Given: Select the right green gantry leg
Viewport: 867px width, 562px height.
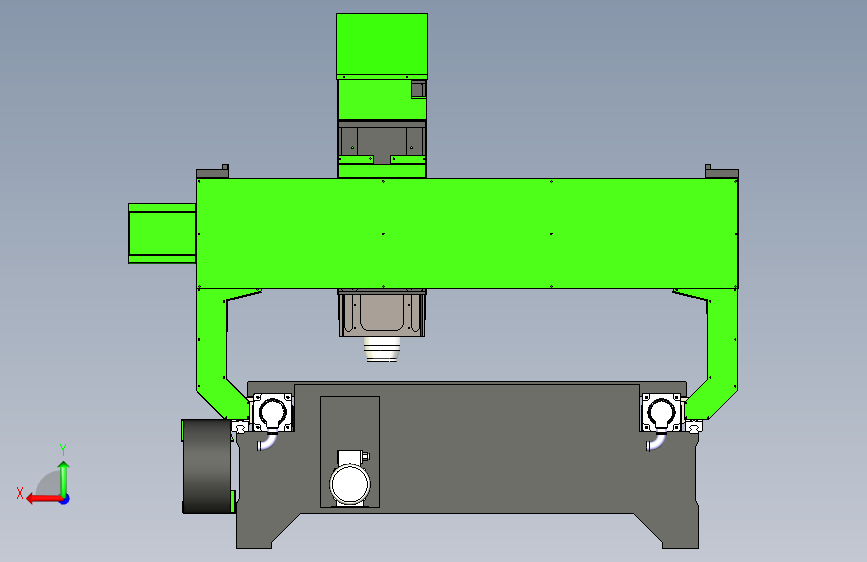Looking at the screenshot, I should pos(722,354).
